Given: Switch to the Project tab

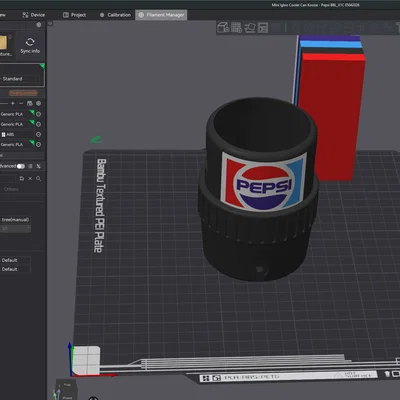Looking at the screenshot, I should click(75, 15).
